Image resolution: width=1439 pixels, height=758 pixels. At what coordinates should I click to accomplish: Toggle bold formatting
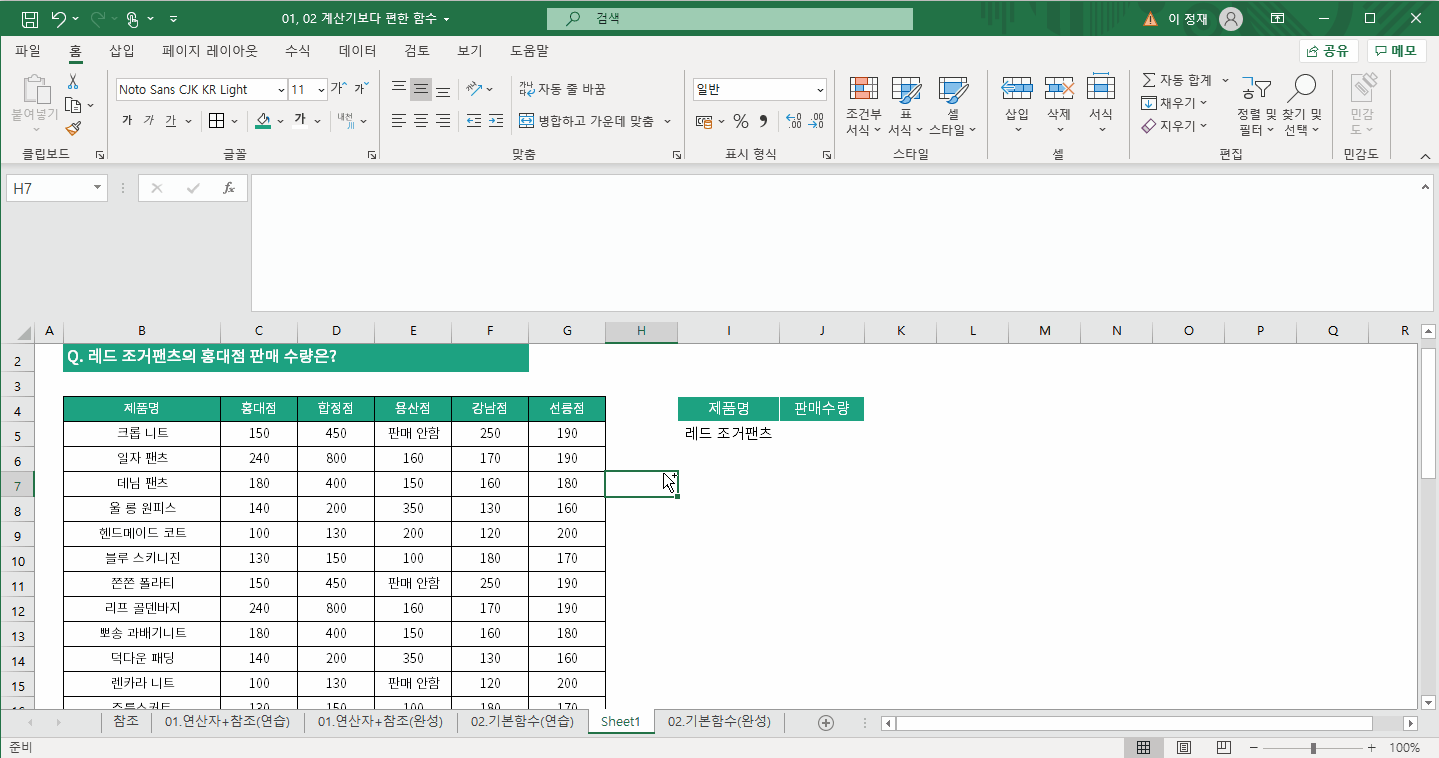pyautogui.click(x=127, y=121)
